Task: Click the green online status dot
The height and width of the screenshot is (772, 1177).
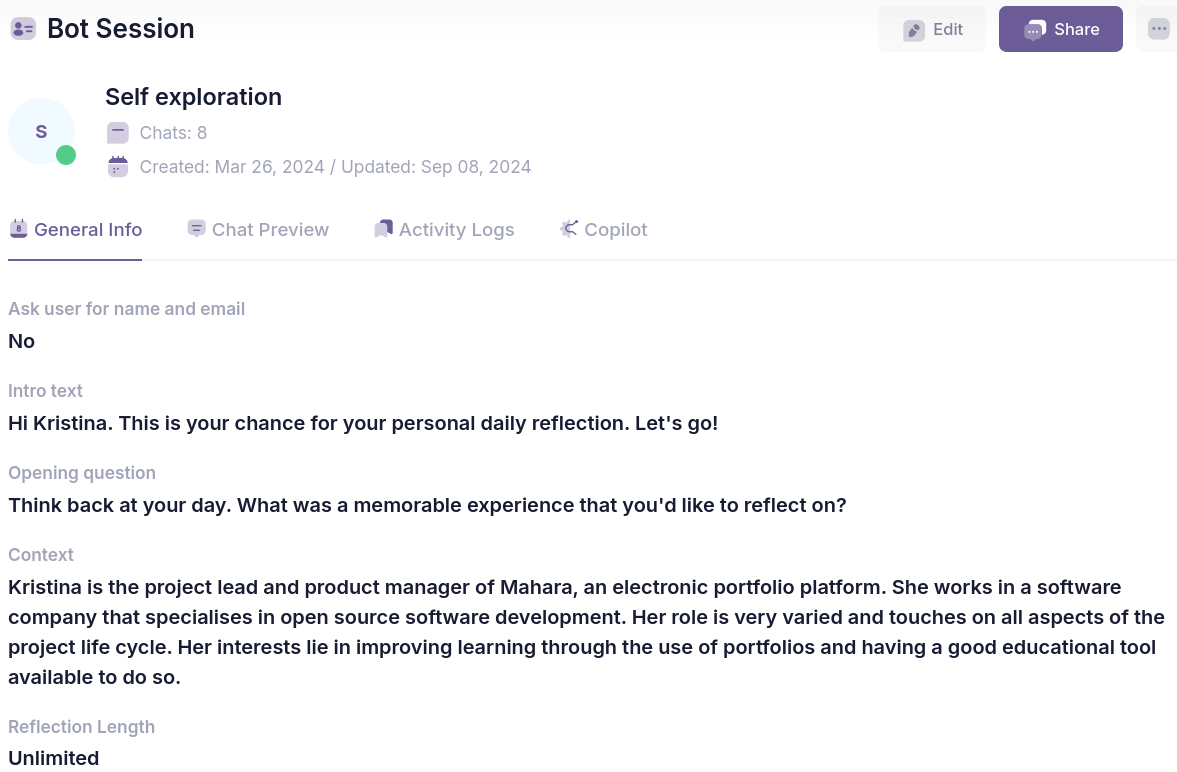Action: (66, 155)
